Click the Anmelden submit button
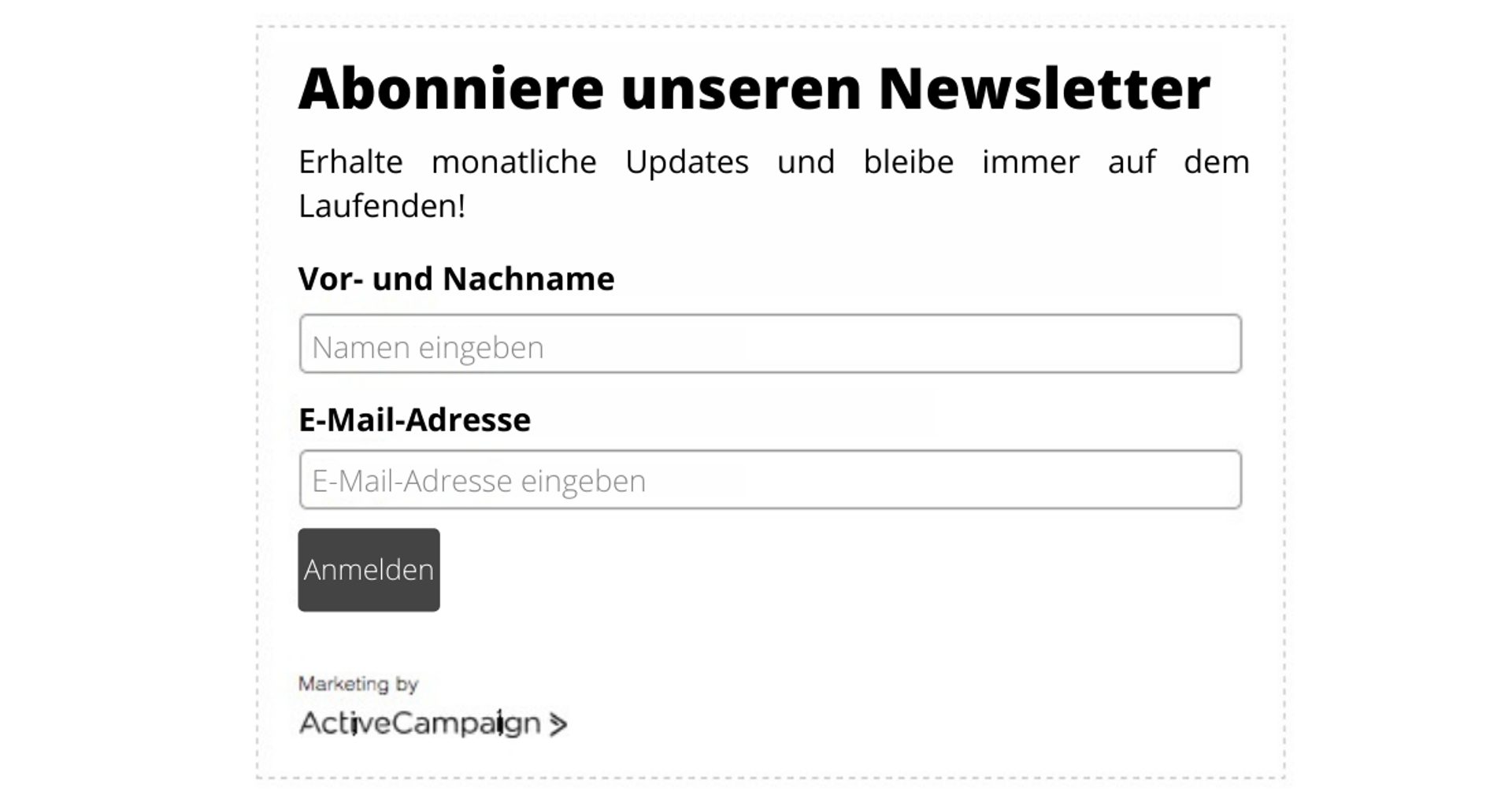Viewport: 1512px width, 791px height. [x=369, y=570]
